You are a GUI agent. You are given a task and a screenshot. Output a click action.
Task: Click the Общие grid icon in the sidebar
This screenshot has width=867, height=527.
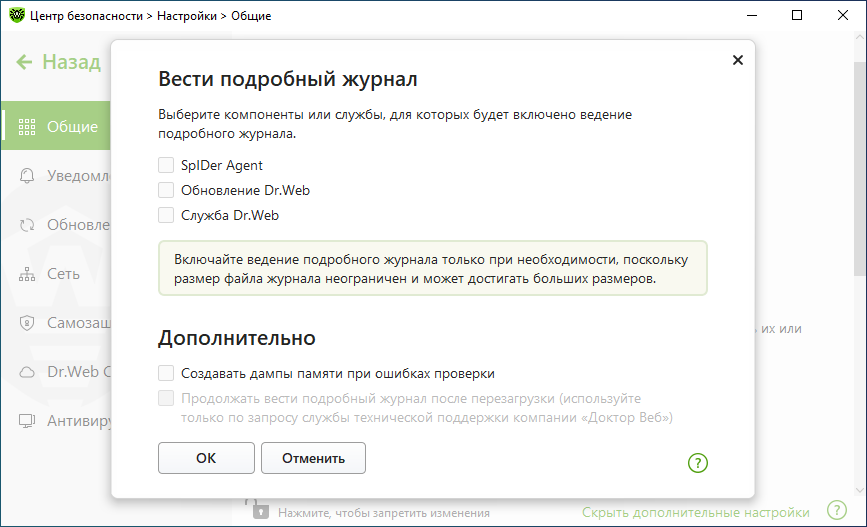point(27,127)
